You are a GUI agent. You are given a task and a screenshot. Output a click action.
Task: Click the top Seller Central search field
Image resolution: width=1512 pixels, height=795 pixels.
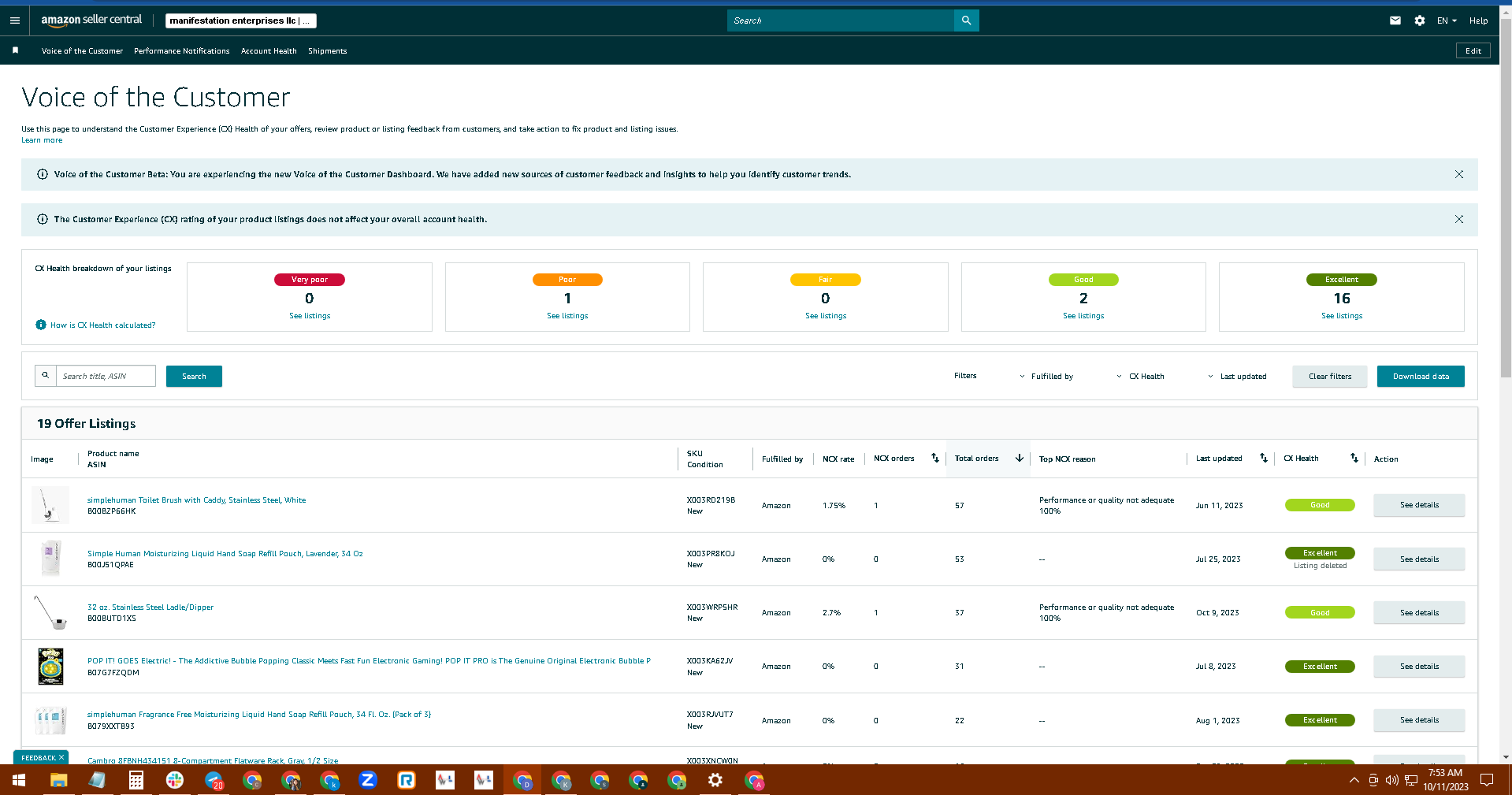tap(840, 20)
